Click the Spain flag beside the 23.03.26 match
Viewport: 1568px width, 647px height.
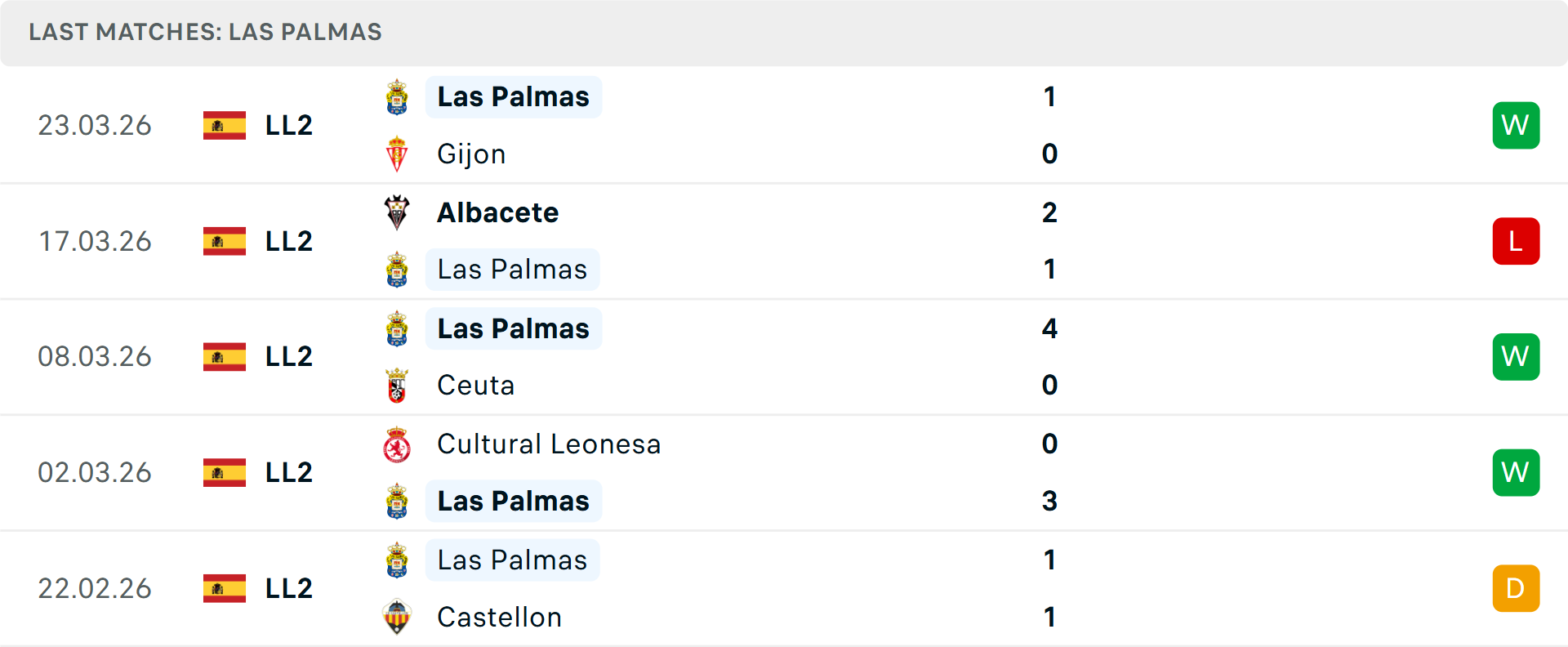225,126
